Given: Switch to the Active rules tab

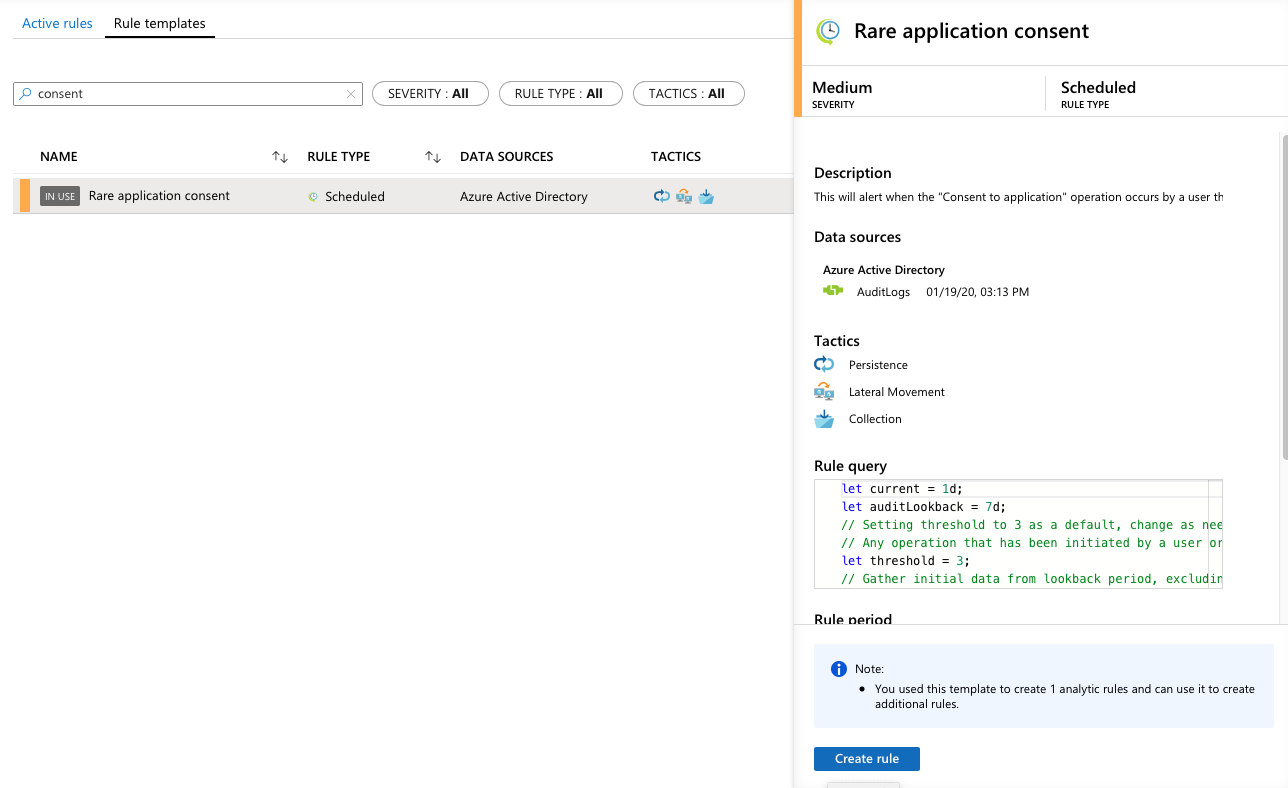Looking at the screenshot, I should pos(57,23).
